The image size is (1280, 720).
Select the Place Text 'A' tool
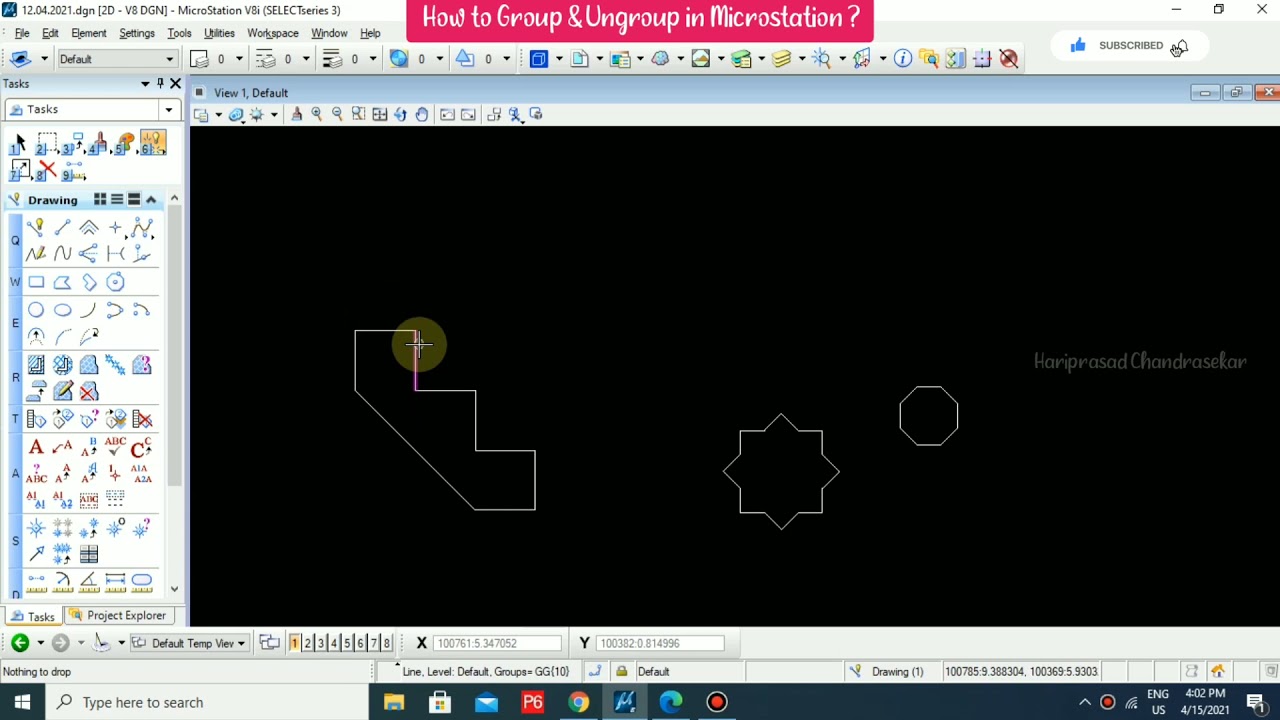tap(36, 447)
